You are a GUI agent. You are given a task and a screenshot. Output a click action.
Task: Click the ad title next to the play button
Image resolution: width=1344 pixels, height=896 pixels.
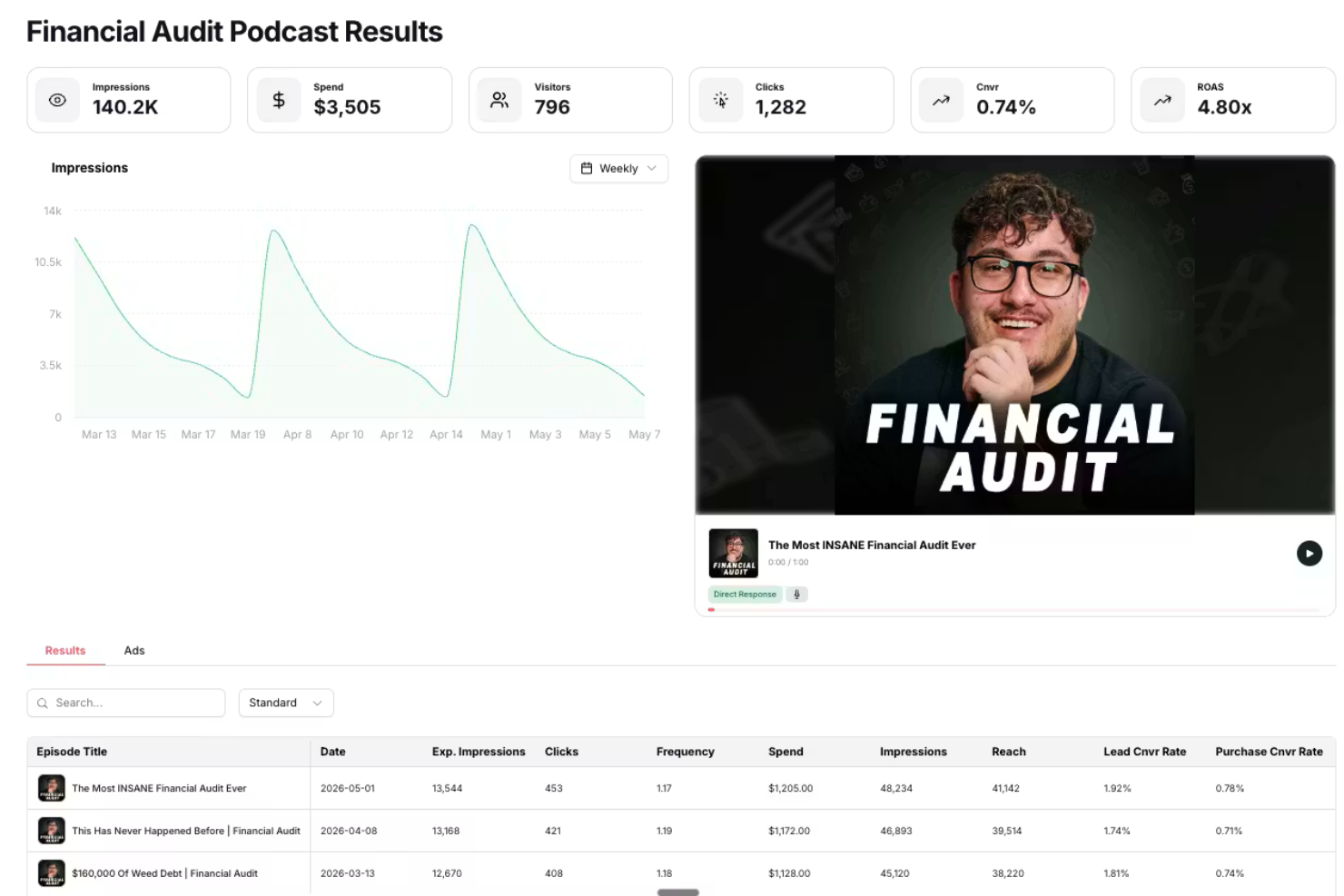(872, 545)
